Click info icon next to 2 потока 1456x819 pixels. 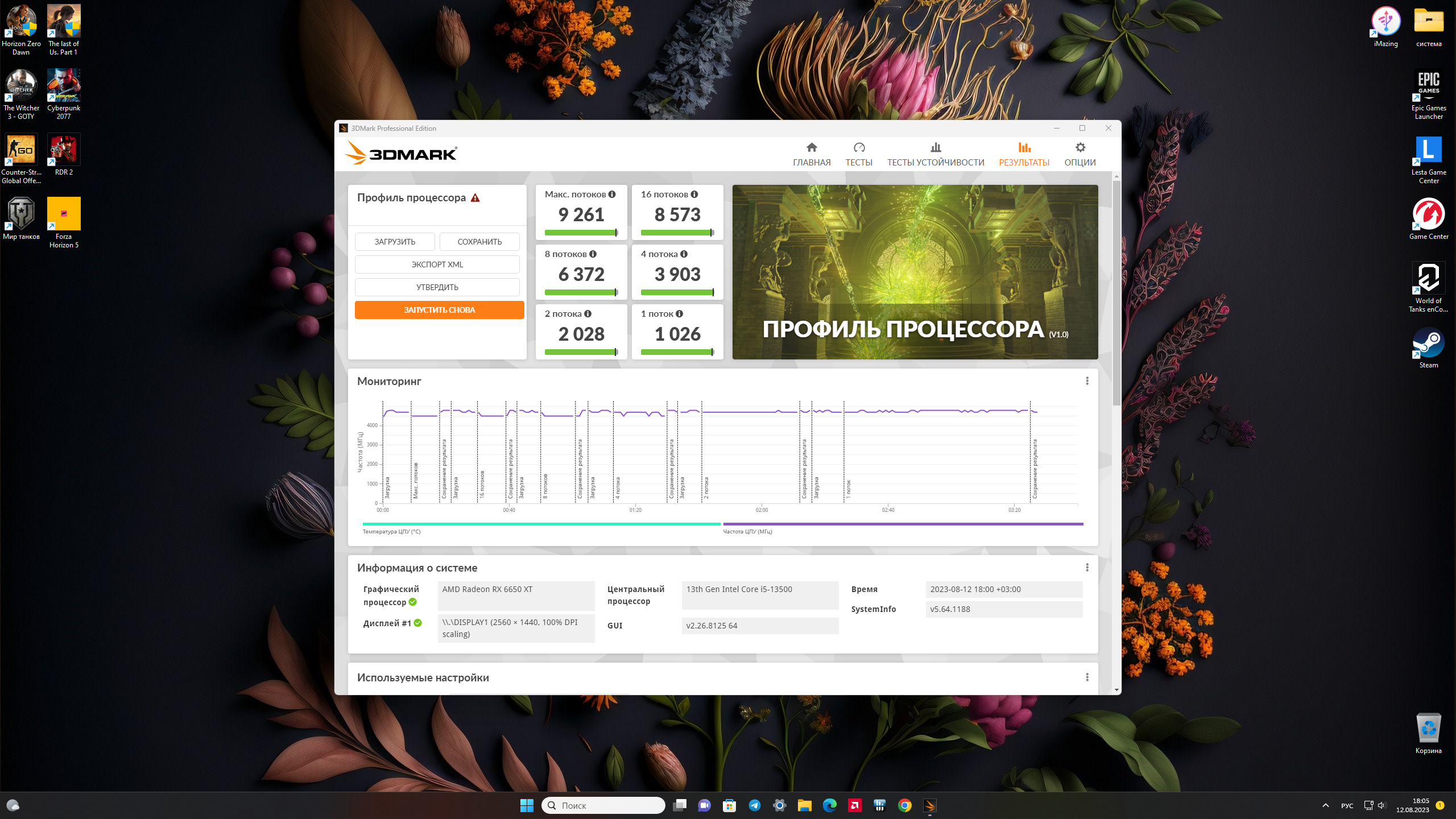[x=588, y=314]
